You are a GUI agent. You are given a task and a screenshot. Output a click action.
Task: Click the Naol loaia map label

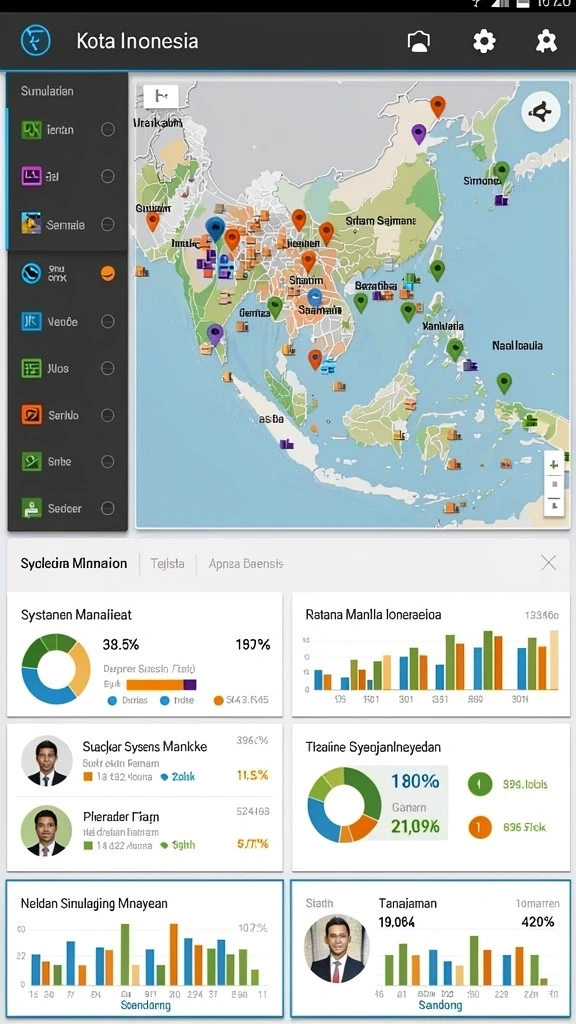tap(517, 345)
